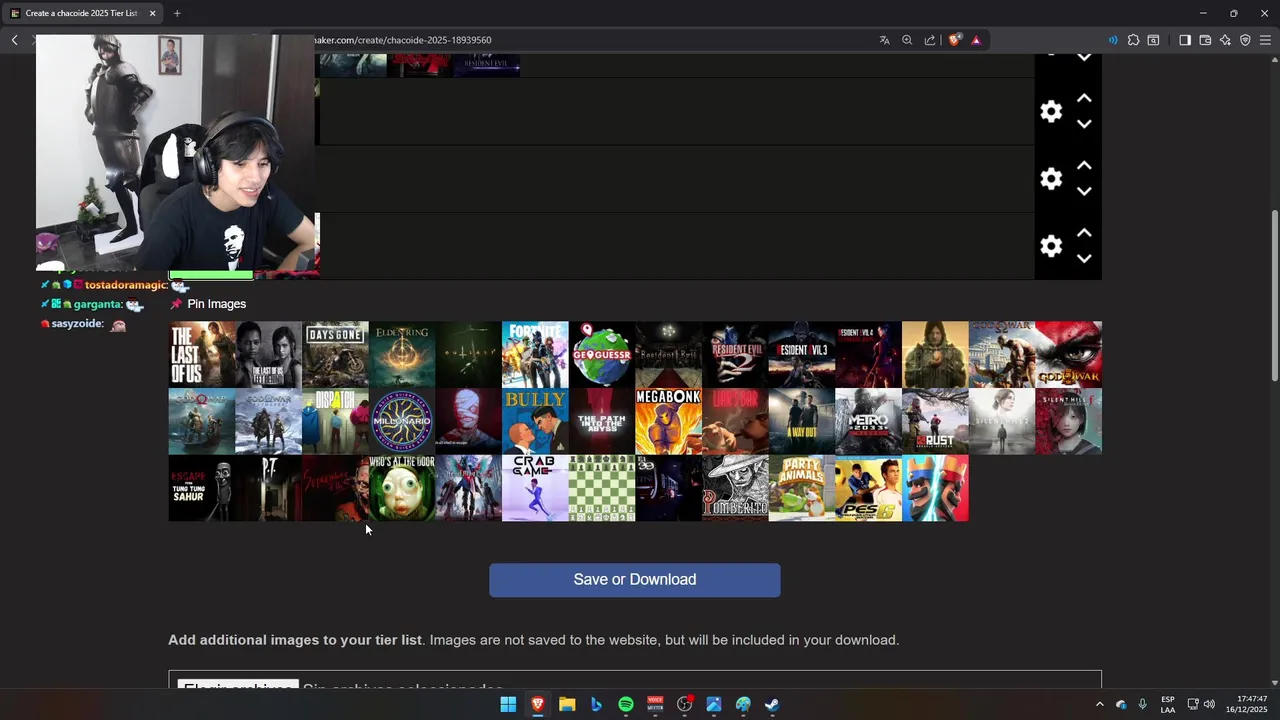Move second tier row down with arrow

pyautogui.click(x=1084, y=124)
